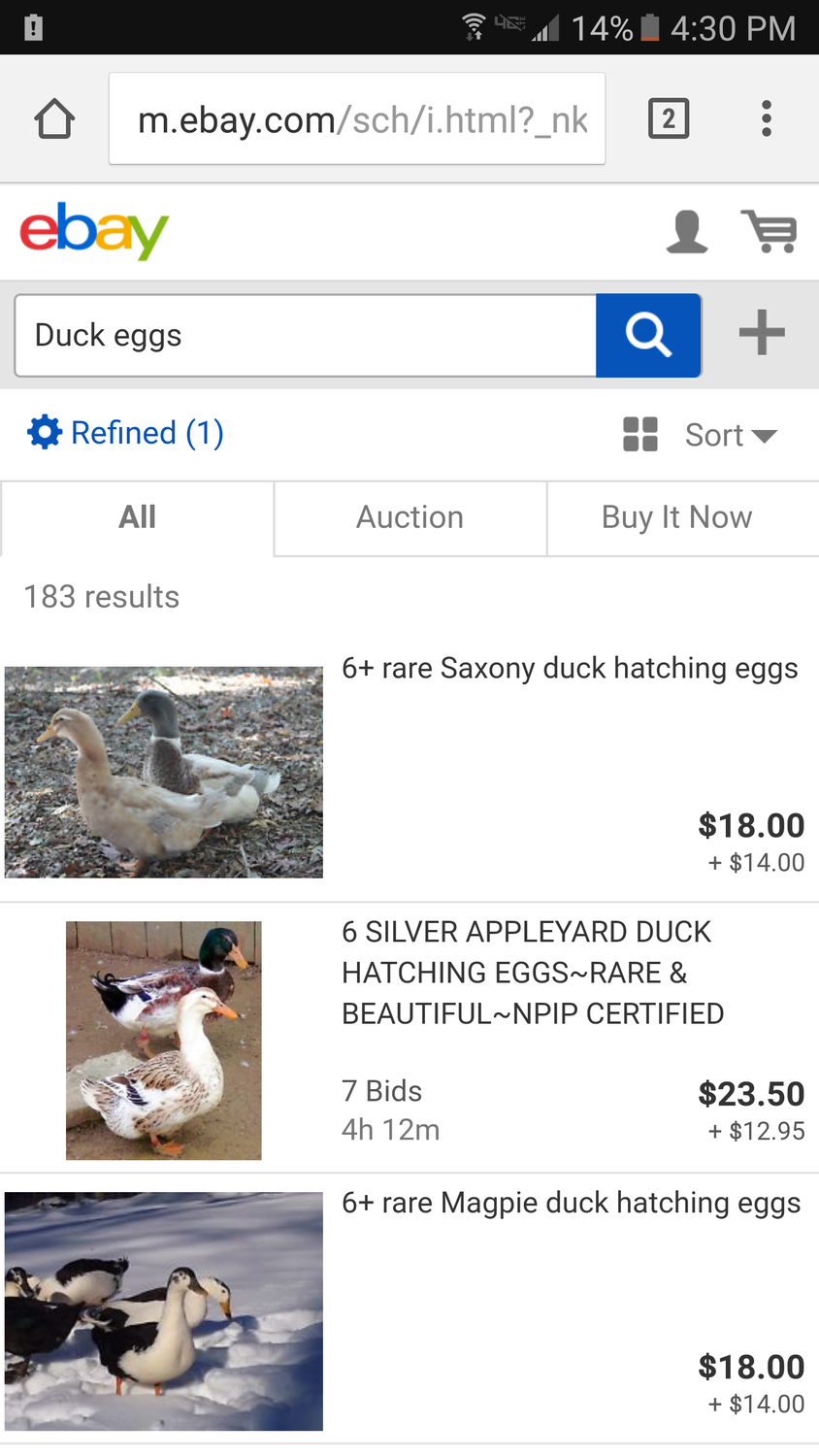This screenshot has width=819, height=1456.
Task: Show only Buy It Now listings
Action: (676, 517)
